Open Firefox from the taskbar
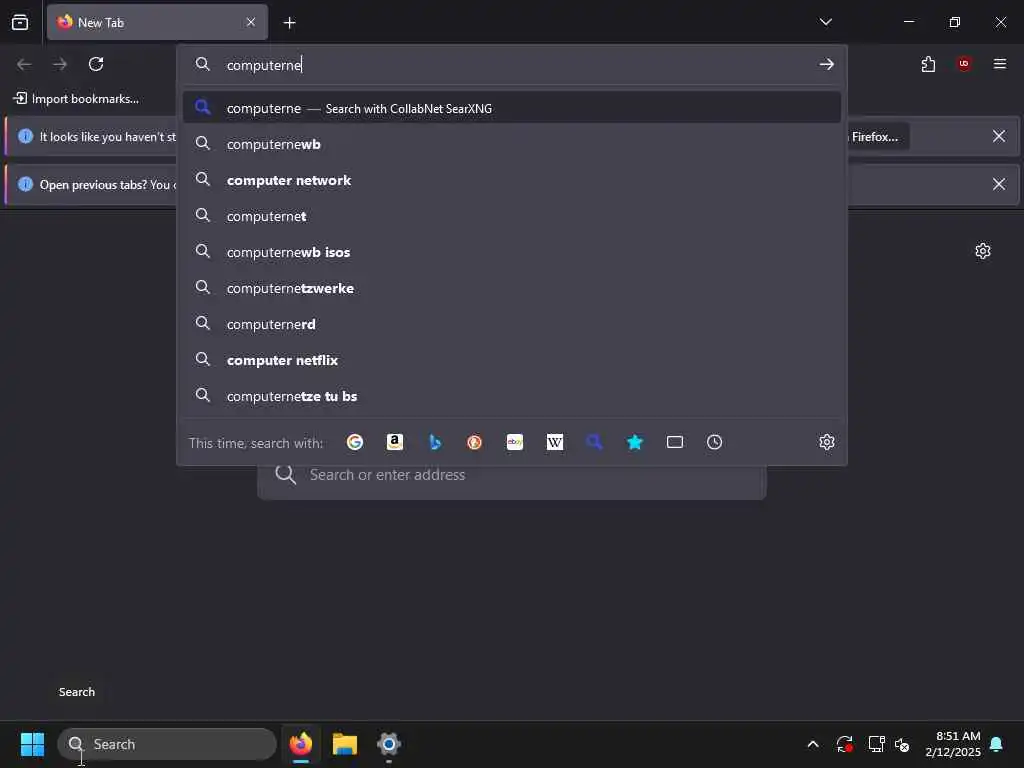The width and height of the screenshot is (1024, 768). 301,744
